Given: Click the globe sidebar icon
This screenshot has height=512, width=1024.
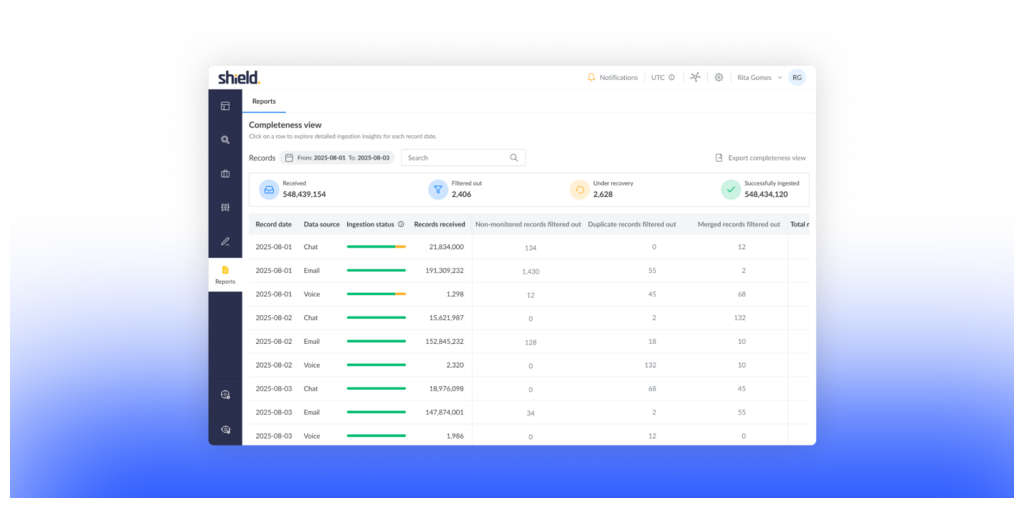Looking at the screenshot, I should pyautogui.click(x=225, y=394).
